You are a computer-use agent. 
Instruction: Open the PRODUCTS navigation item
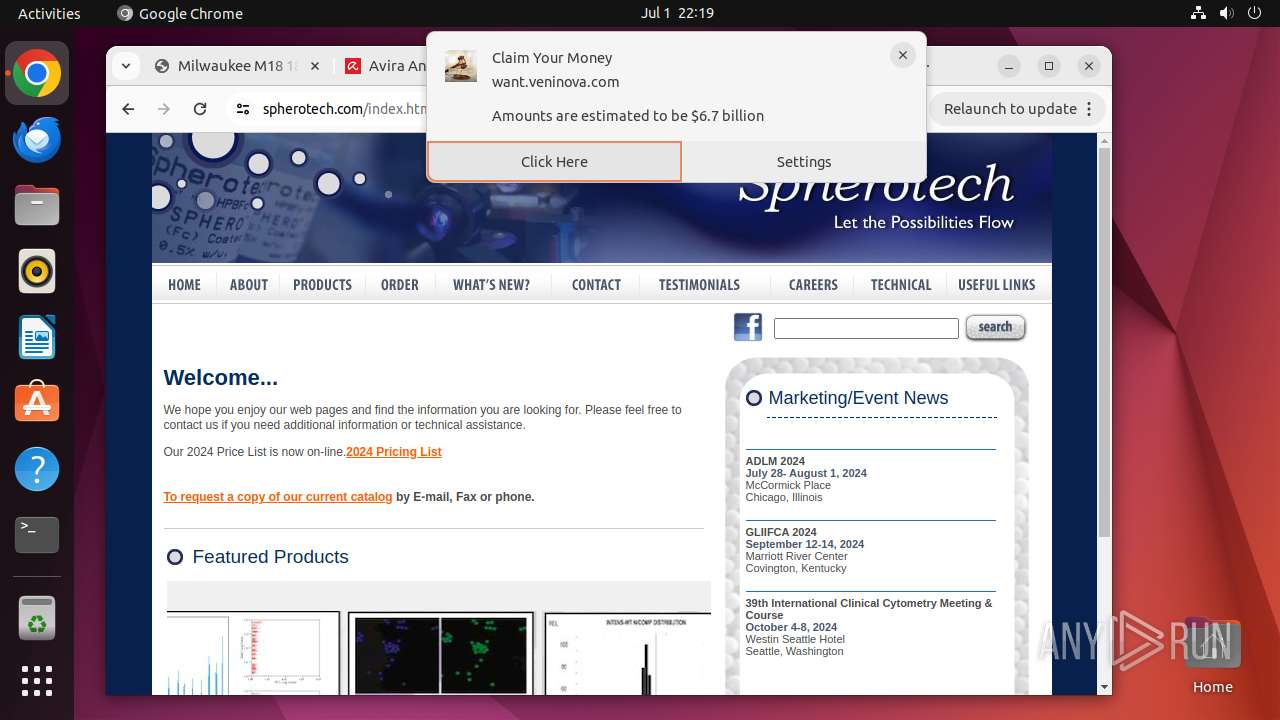[322, 285]
